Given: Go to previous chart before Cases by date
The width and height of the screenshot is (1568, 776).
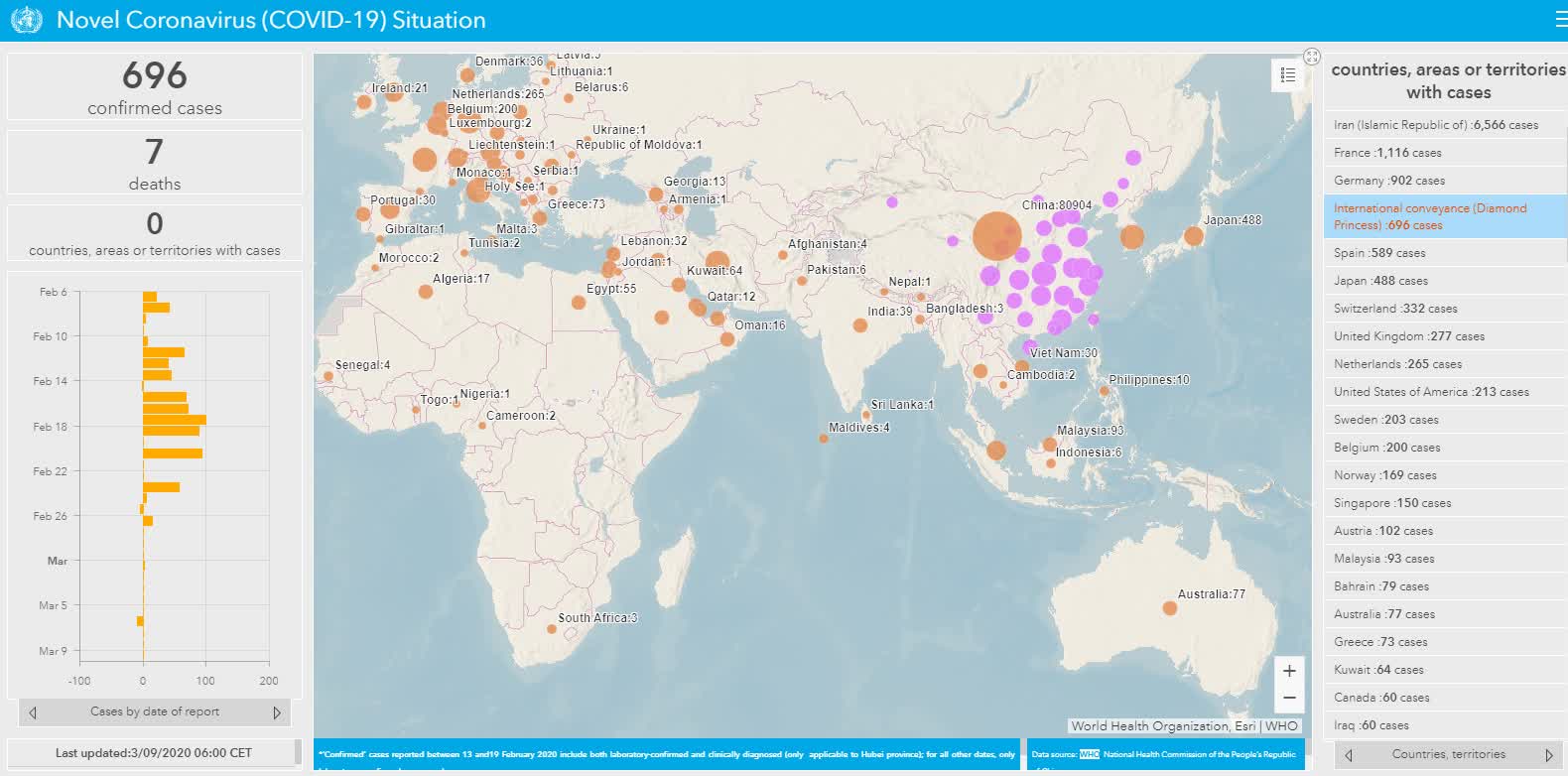Looking at the screenshot, I should click(x=34, y=712).
